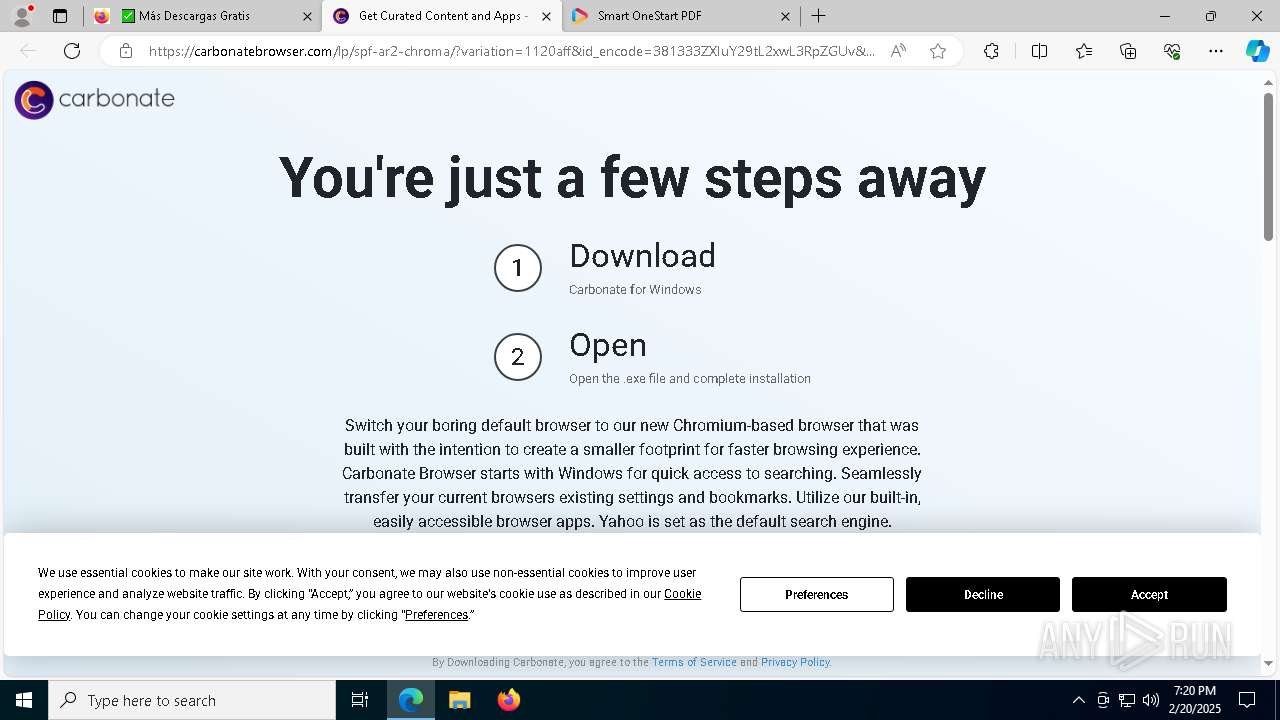Click the "Open" step heading
Screen dimensions: 1280x720
point(608,345)
